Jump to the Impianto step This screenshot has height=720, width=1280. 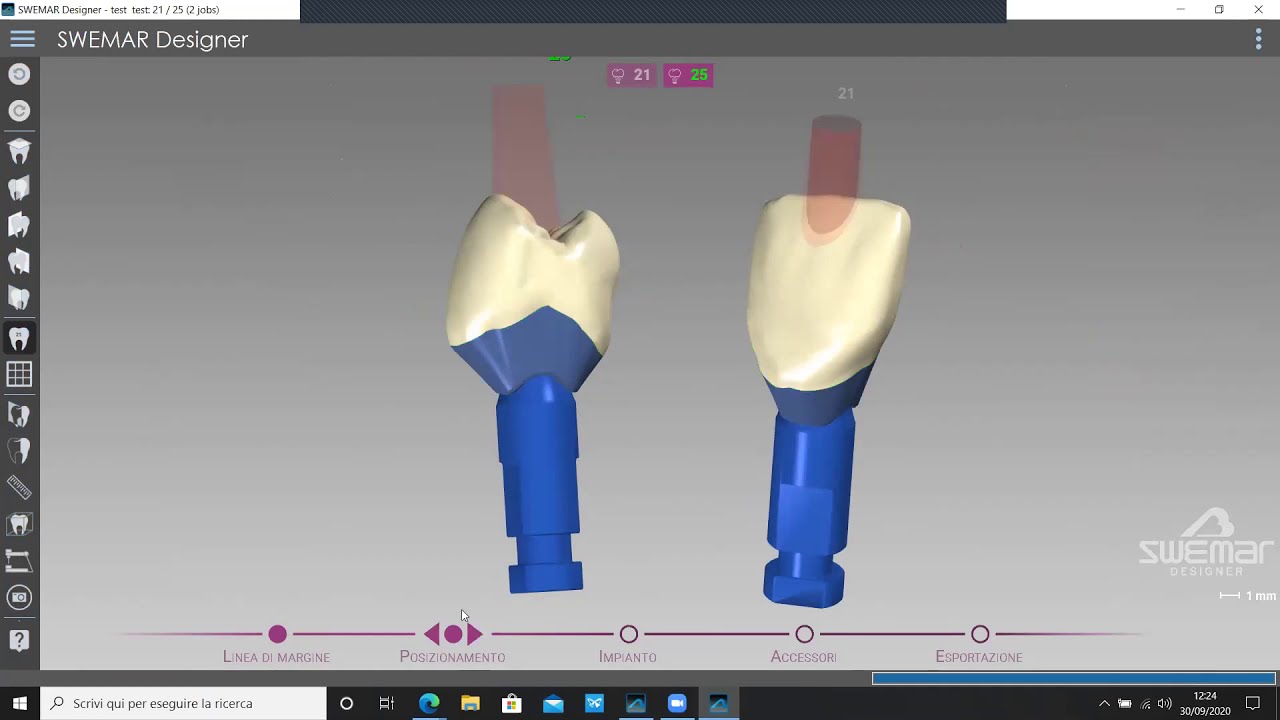[628, 634]
